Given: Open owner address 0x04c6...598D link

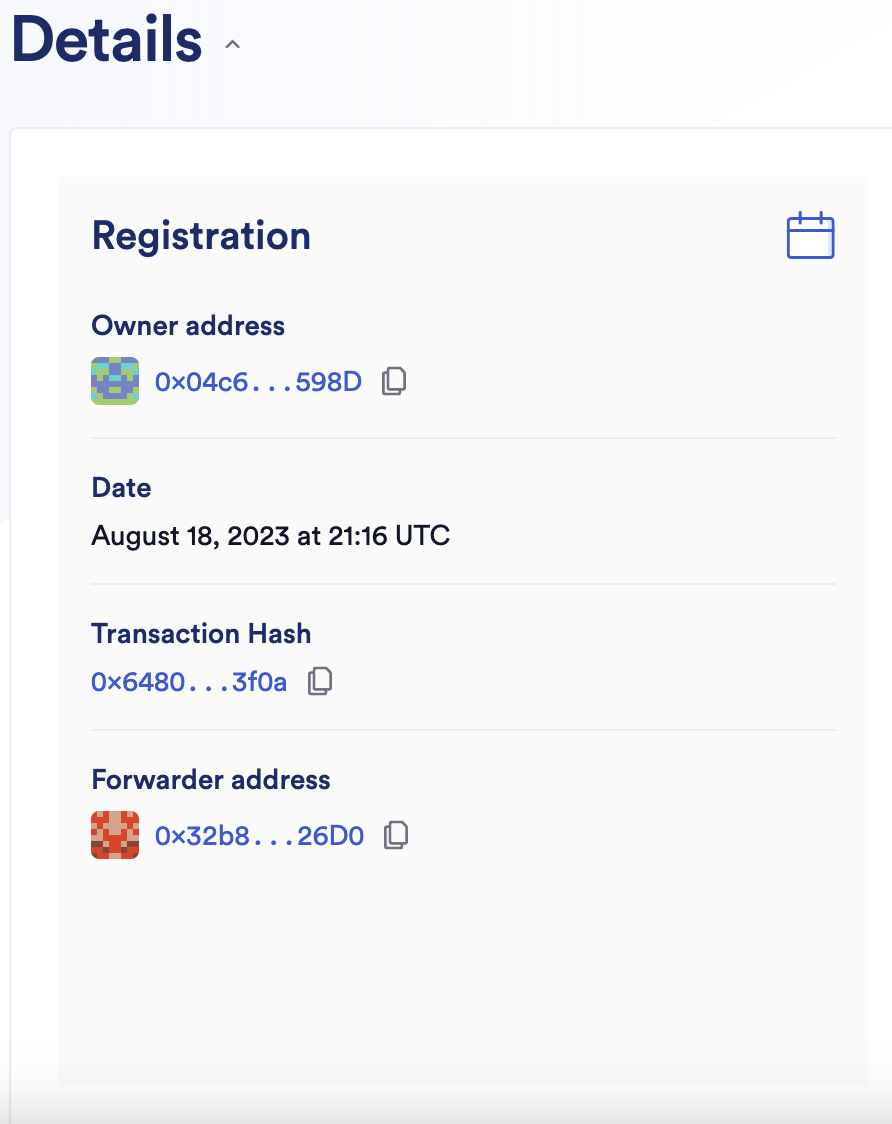Looking at the screenshot, I should 258,381.
